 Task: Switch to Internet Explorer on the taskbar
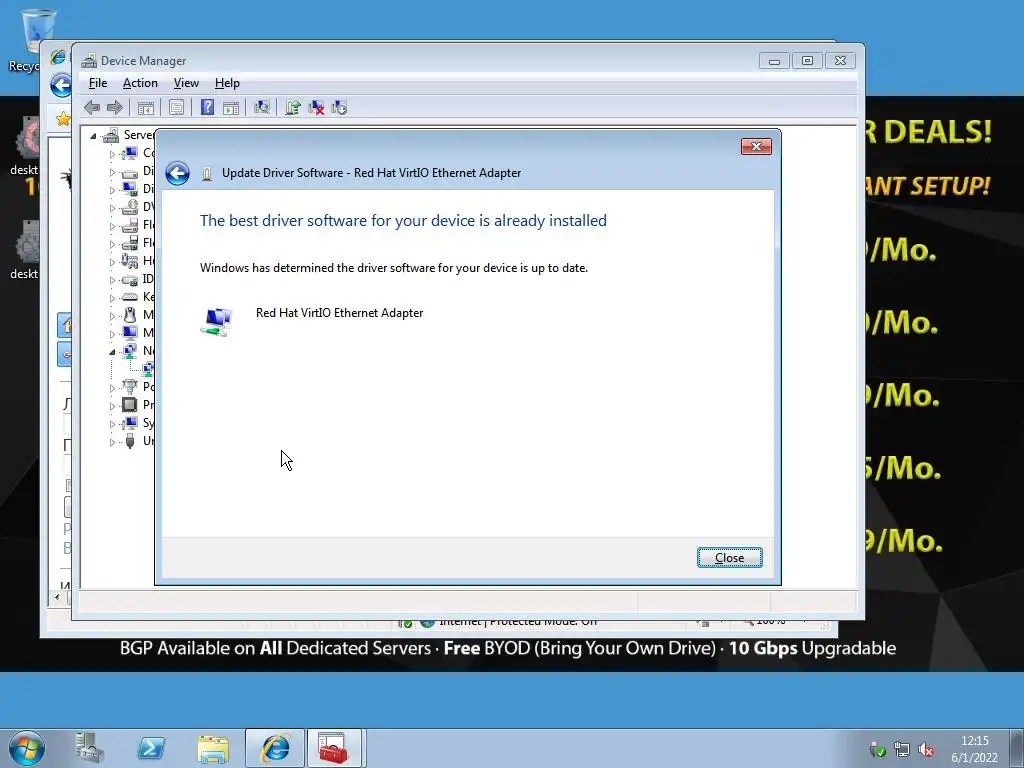point(275,748)
